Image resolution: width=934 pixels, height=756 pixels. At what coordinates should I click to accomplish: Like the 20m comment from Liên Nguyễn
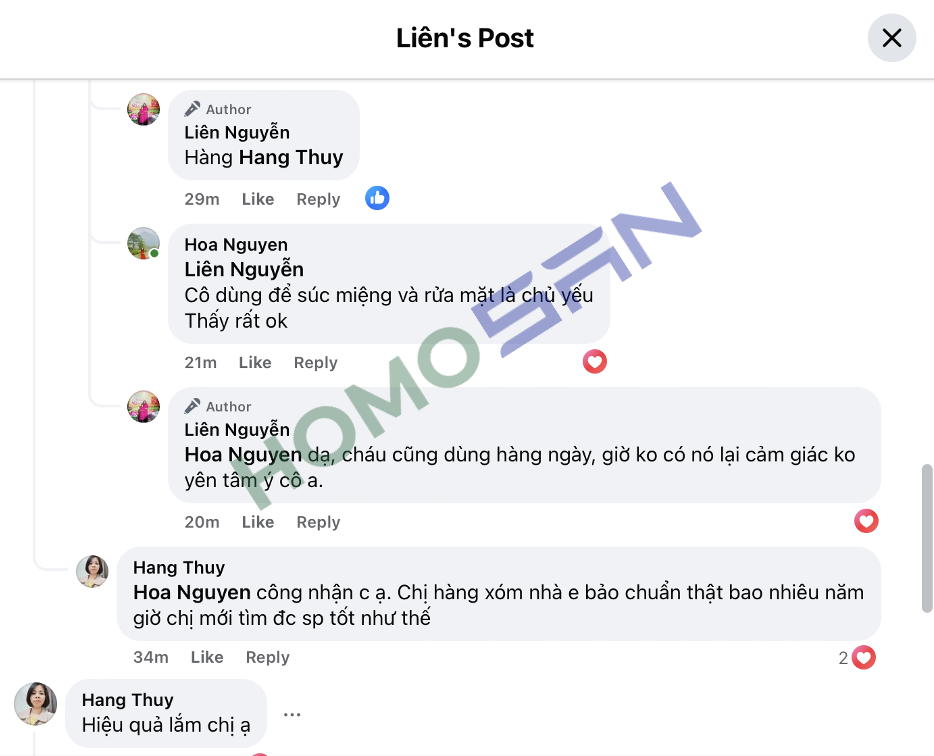(258, 522)
